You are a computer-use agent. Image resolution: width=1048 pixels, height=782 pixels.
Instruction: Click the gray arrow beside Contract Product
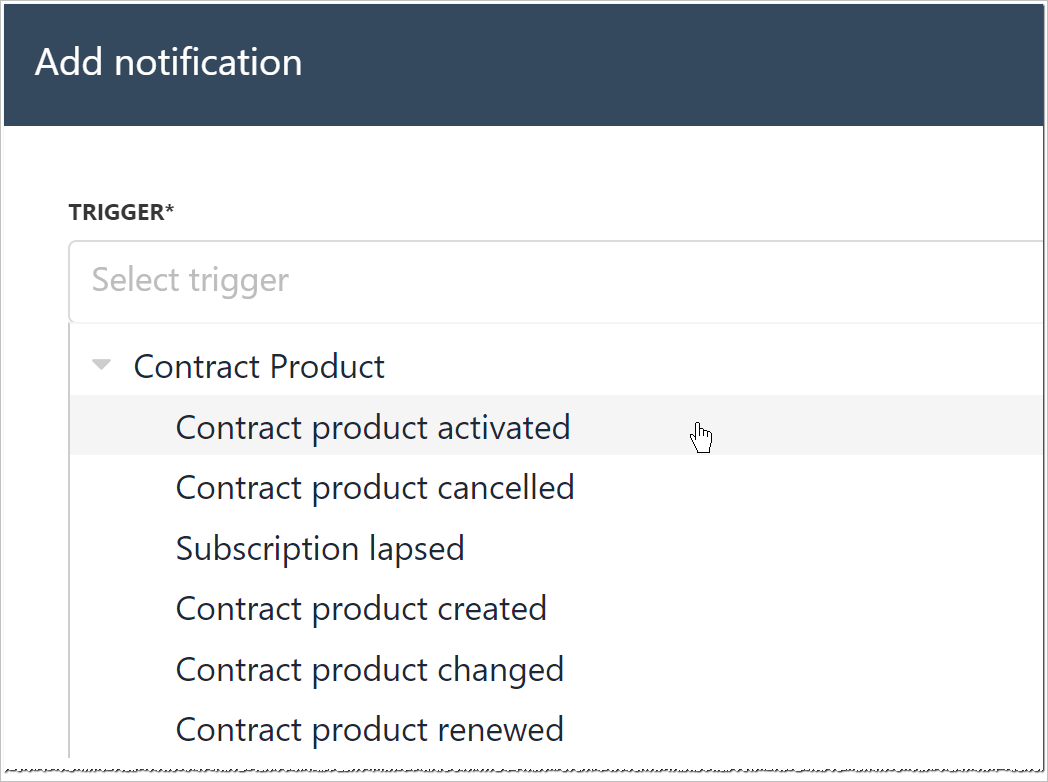click(101, 366)
